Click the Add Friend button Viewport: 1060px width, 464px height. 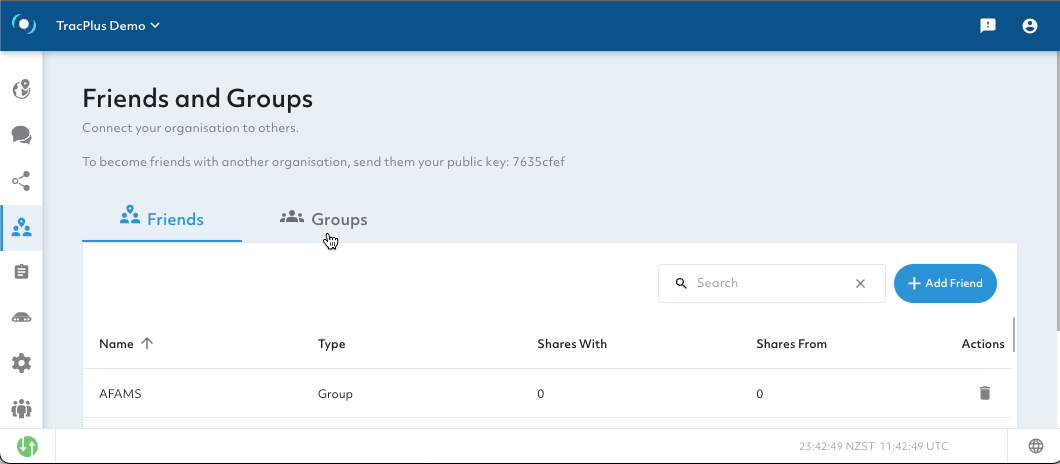945,283
